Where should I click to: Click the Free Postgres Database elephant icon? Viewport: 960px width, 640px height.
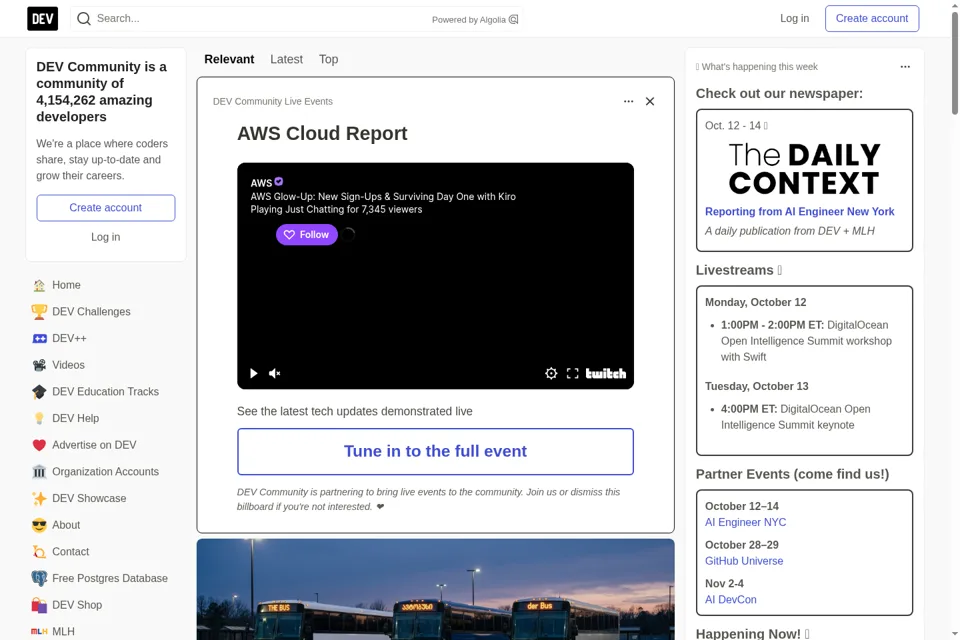click(39, 578)
